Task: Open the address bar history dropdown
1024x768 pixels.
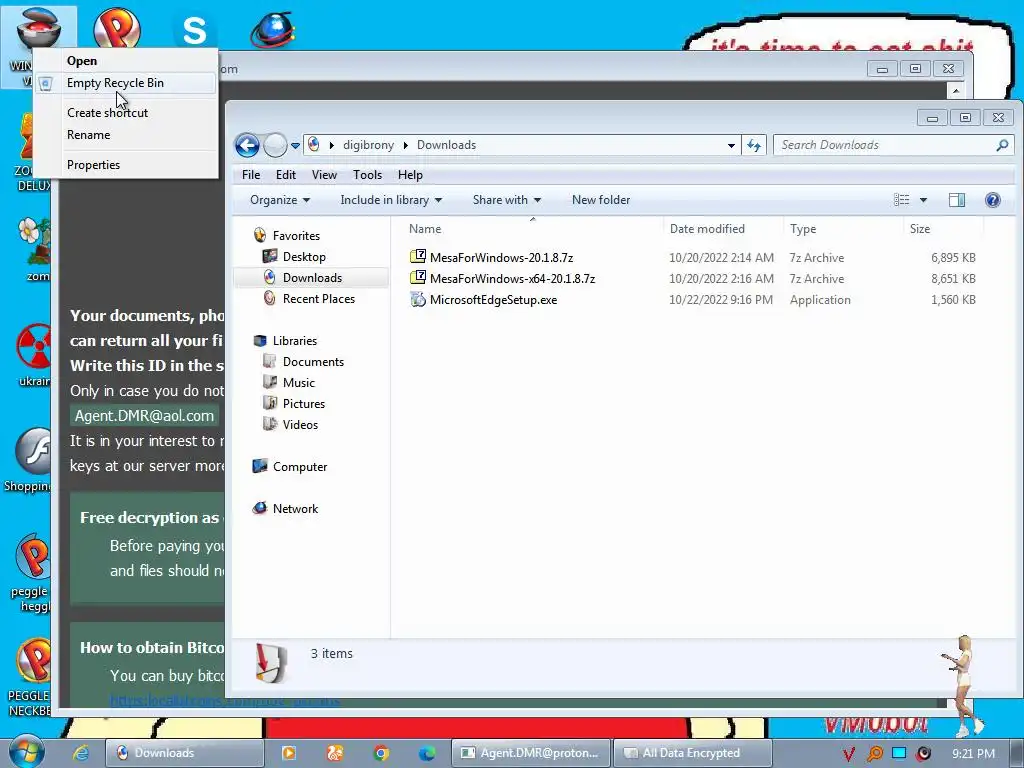Action: [731, 146]
